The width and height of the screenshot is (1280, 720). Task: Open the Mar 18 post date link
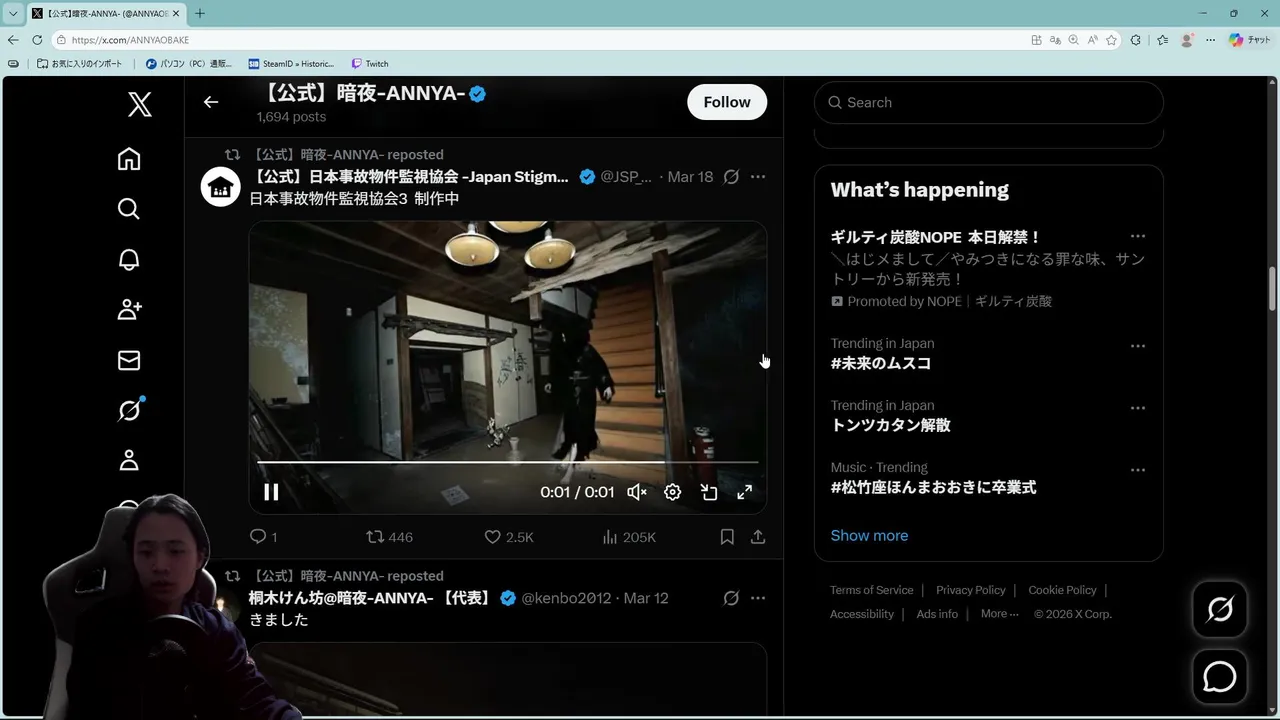(x=690, y=177)
